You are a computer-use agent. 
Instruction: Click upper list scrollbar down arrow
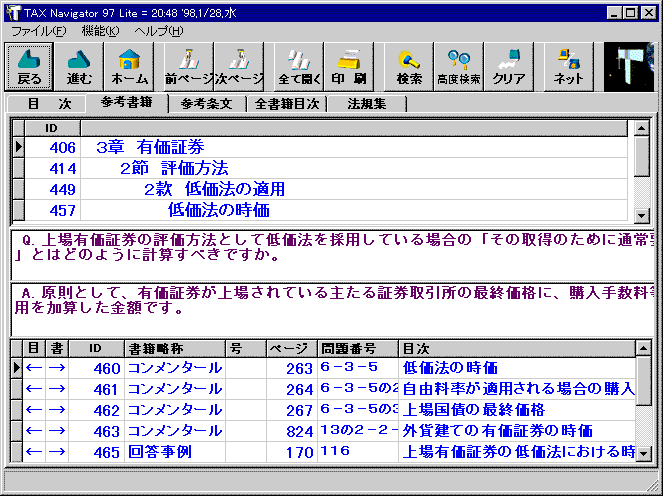[x=642, y=216]
